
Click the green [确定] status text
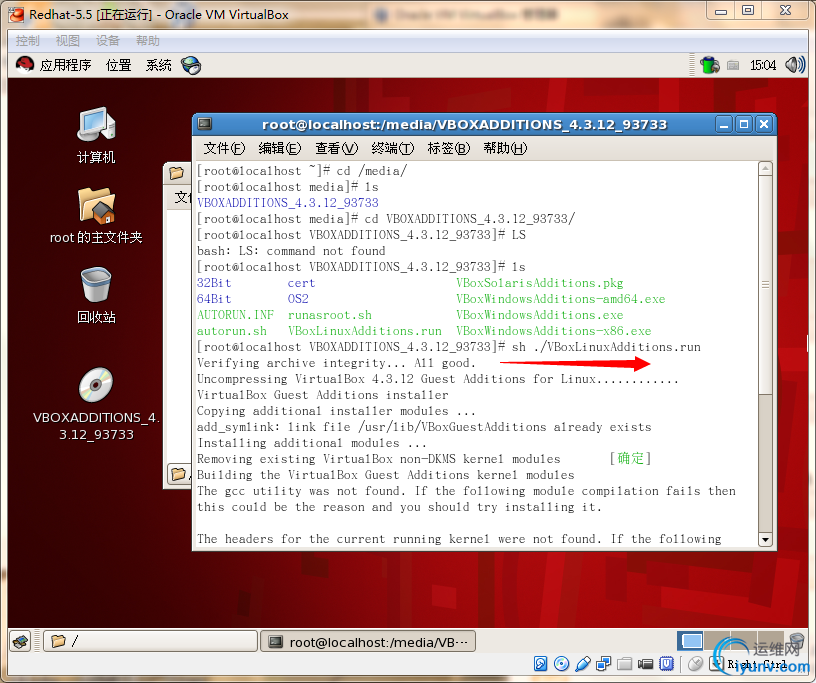[630, 459]
